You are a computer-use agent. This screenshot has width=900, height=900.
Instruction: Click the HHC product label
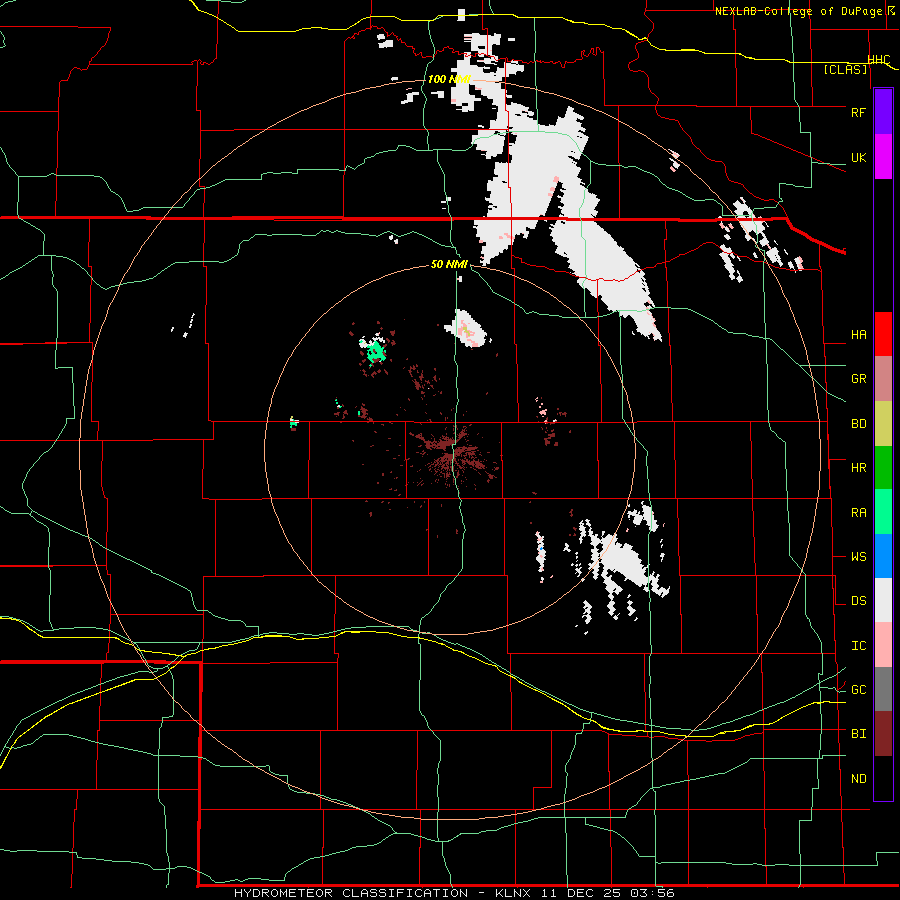pyautogui.click(x=879, y=60)
